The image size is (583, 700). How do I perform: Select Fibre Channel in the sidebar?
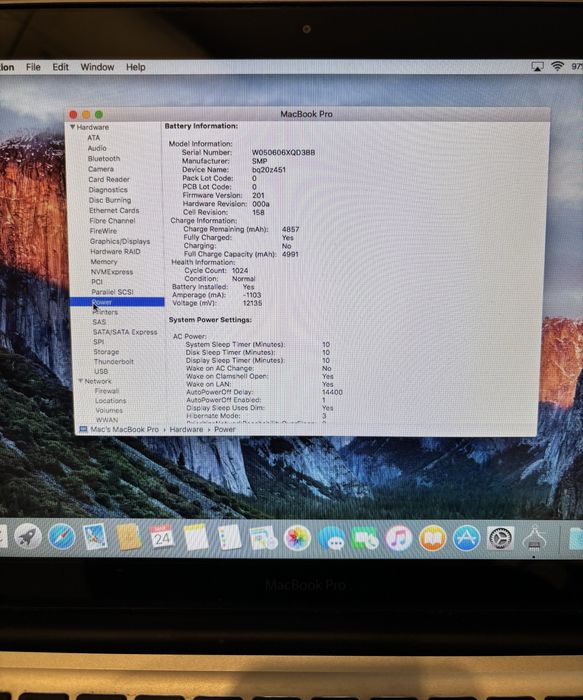pos(112,221)
